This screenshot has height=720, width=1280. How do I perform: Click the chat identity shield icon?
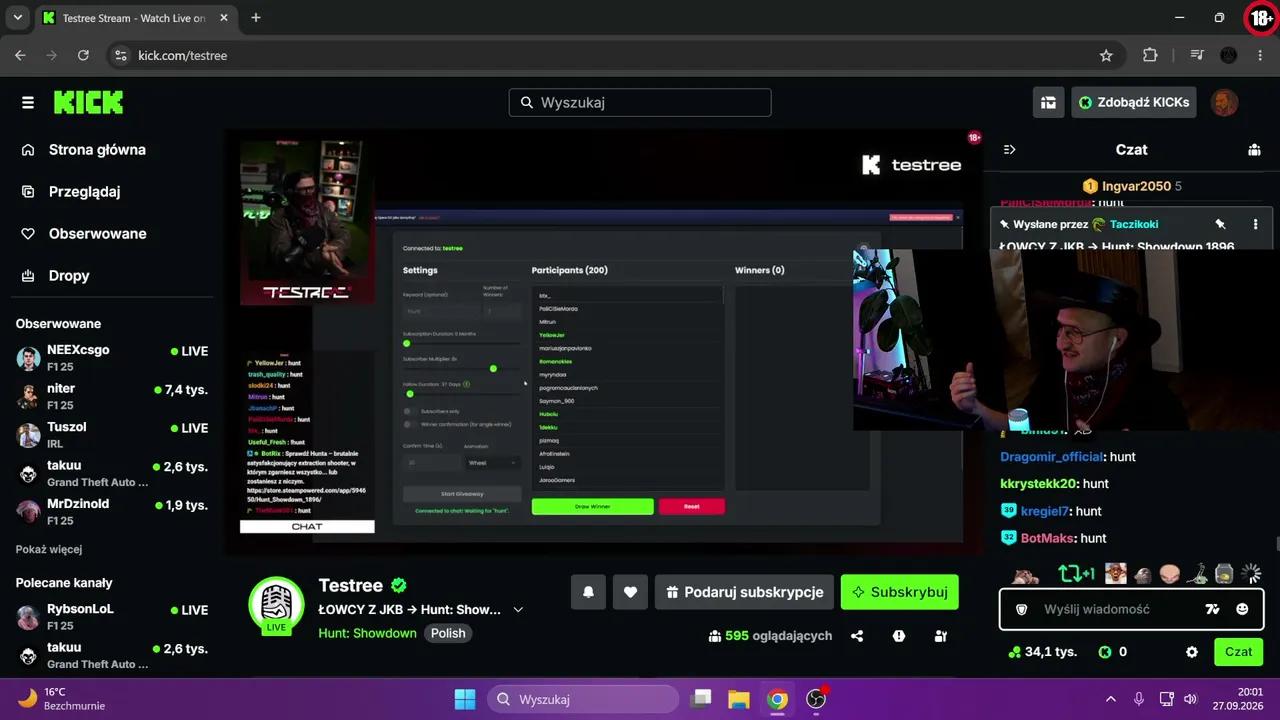[1022, 609]
